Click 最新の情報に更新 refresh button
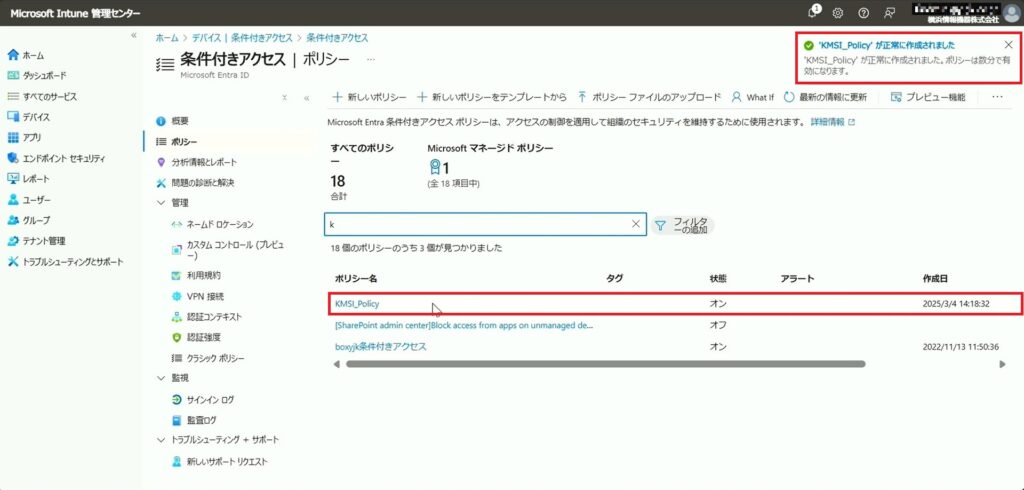1024x490 pixels. coord(825,97)
